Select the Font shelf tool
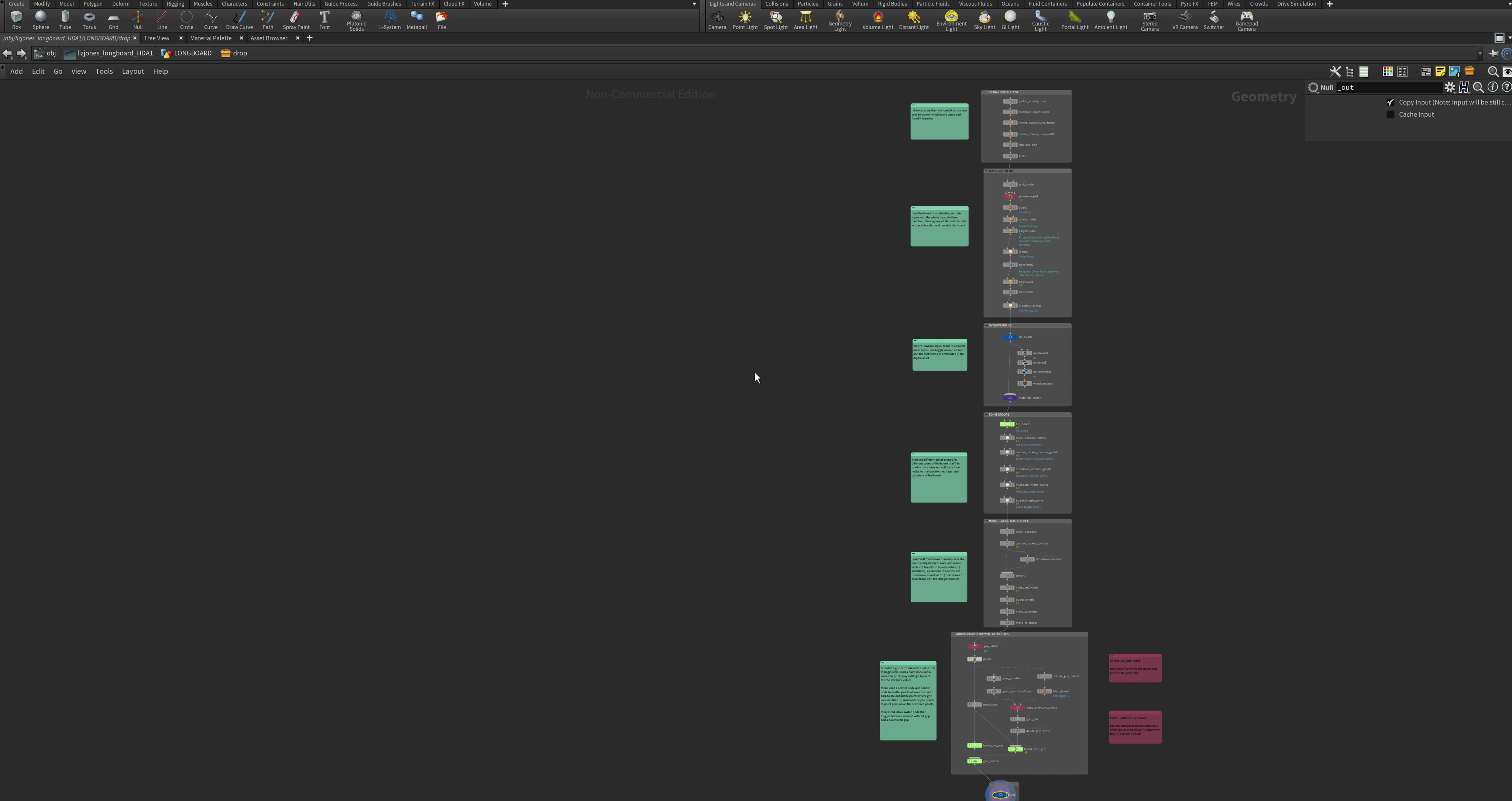Screen dimensions: 1512x801 324,20
